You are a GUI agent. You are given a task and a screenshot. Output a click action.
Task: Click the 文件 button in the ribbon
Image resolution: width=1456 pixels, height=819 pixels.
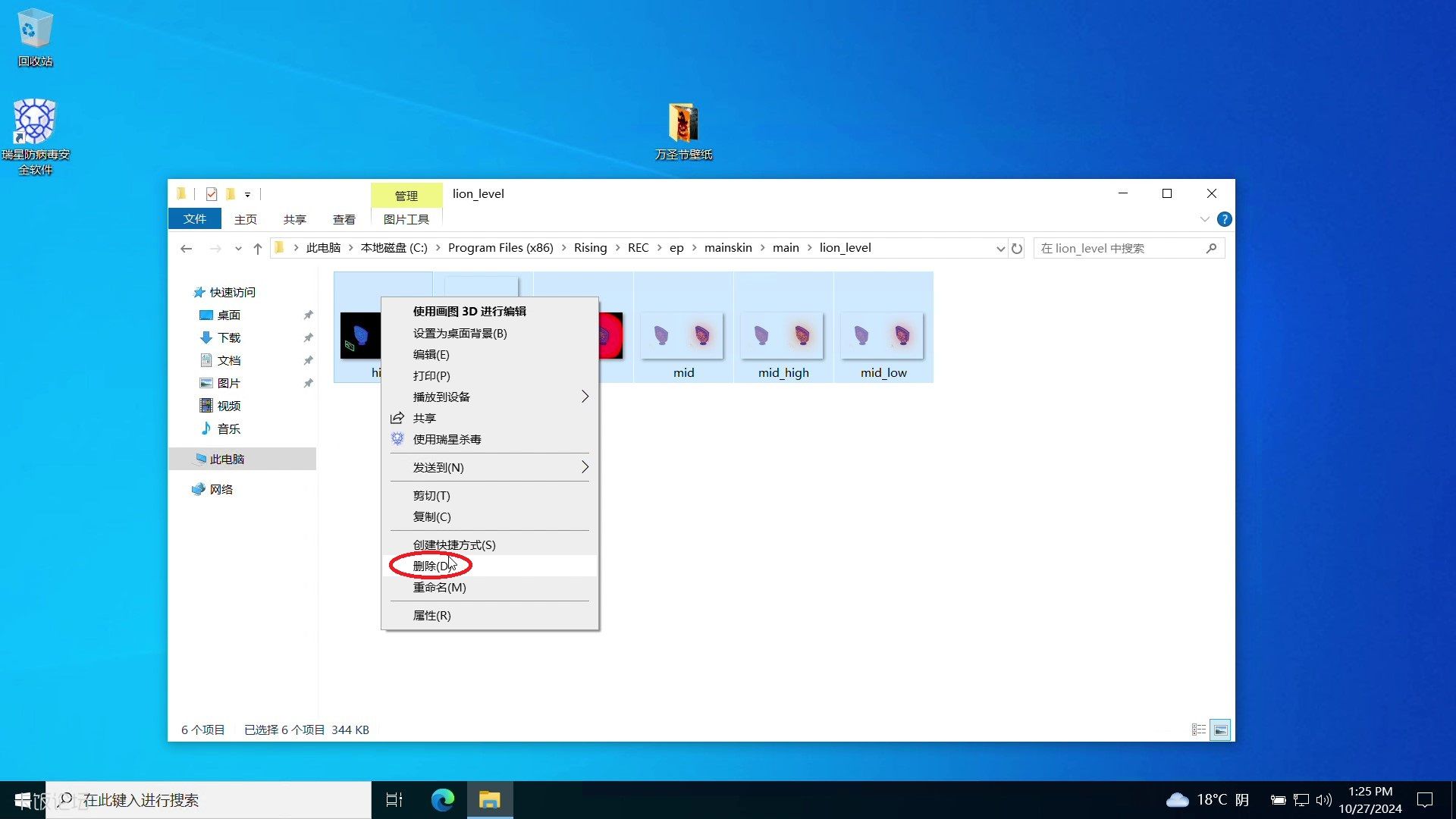point(195,218)
